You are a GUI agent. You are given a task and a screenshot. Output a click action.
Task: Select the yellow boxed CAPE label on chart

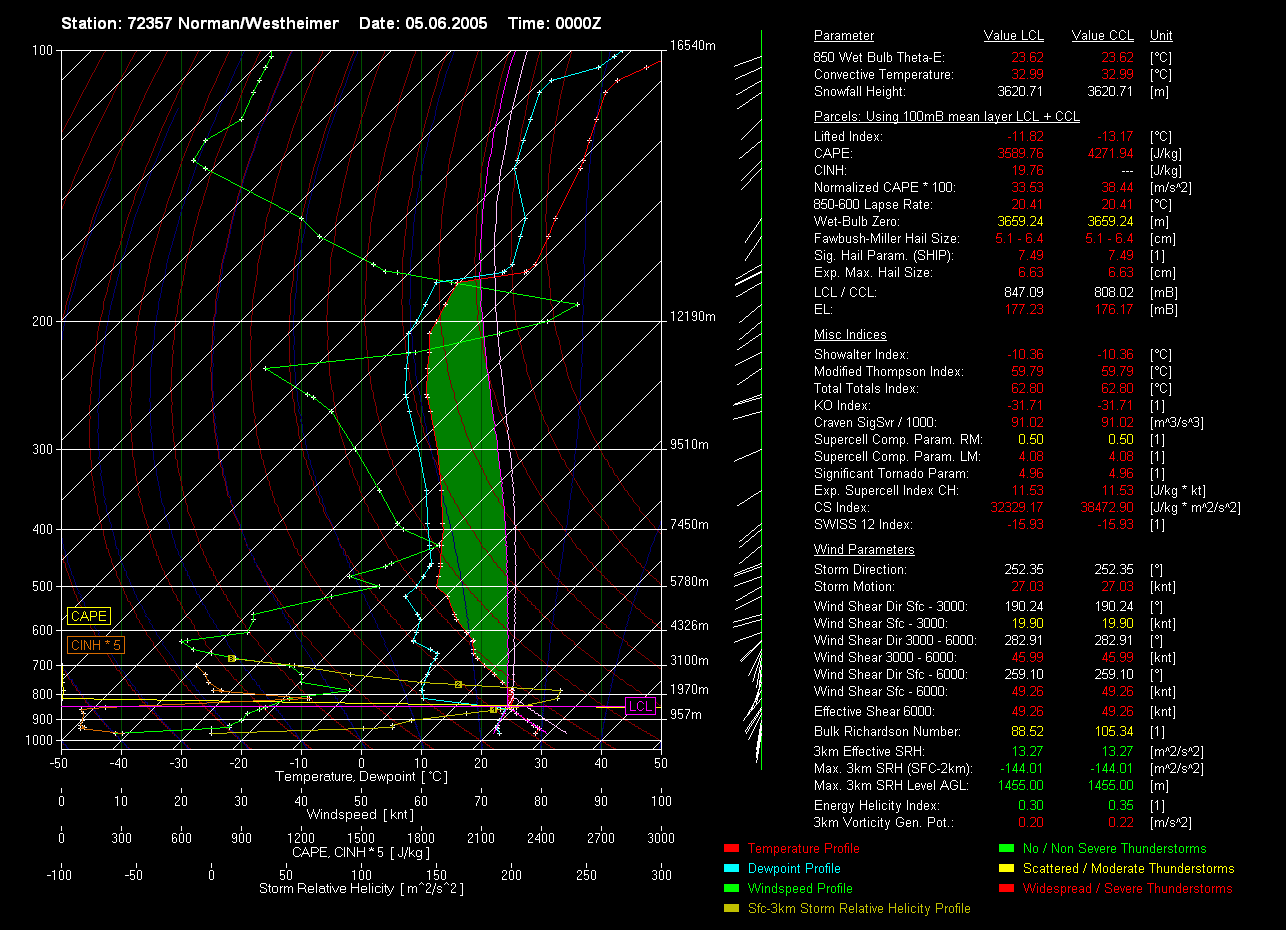click(89, 617)
